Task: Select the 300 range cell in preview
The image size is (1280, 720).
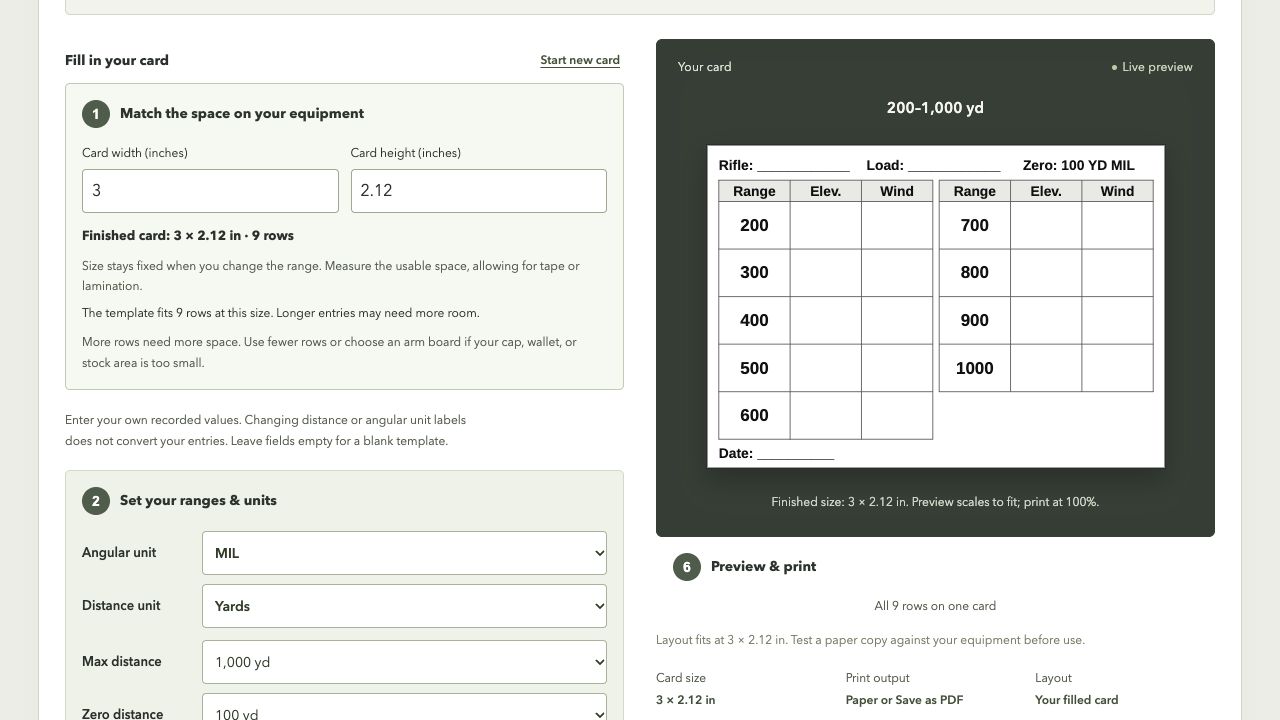Action: 754,272
